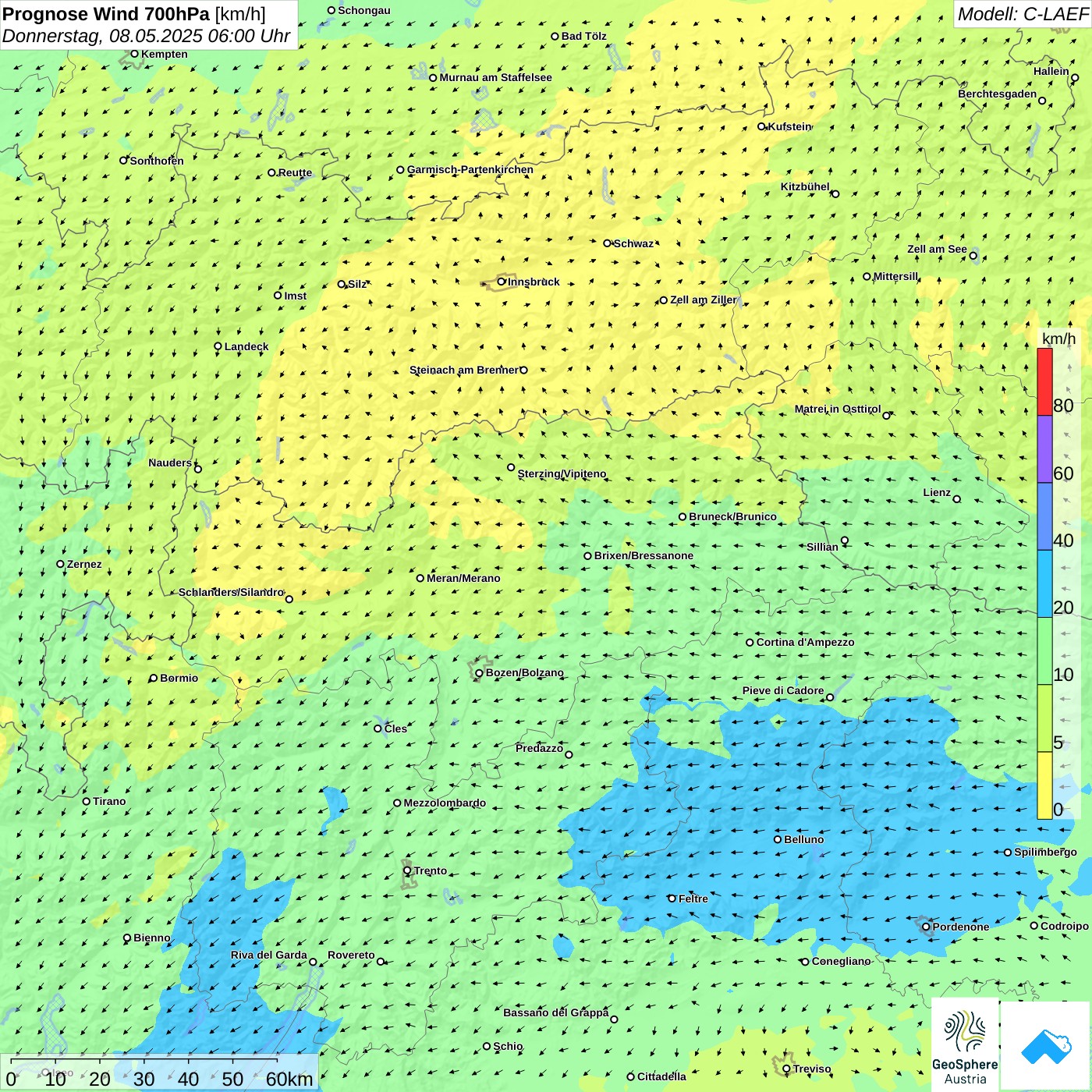Click the Kufstein location dot
Image resolution: width=1092 pixels, height=1092 pixels.
point(762,126)
